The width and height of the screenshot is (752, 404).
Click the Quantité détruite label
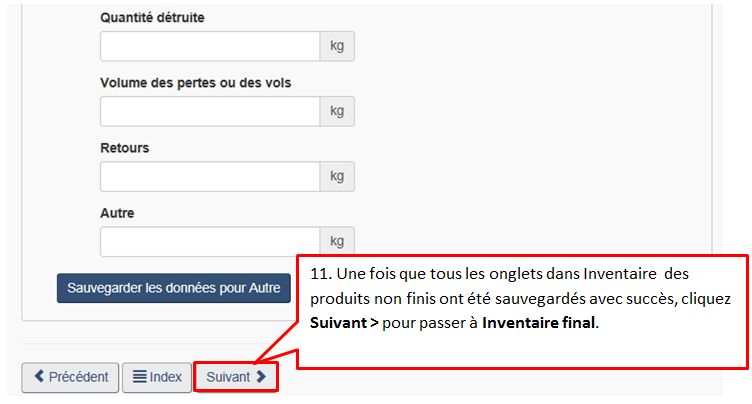click(155, 18)
